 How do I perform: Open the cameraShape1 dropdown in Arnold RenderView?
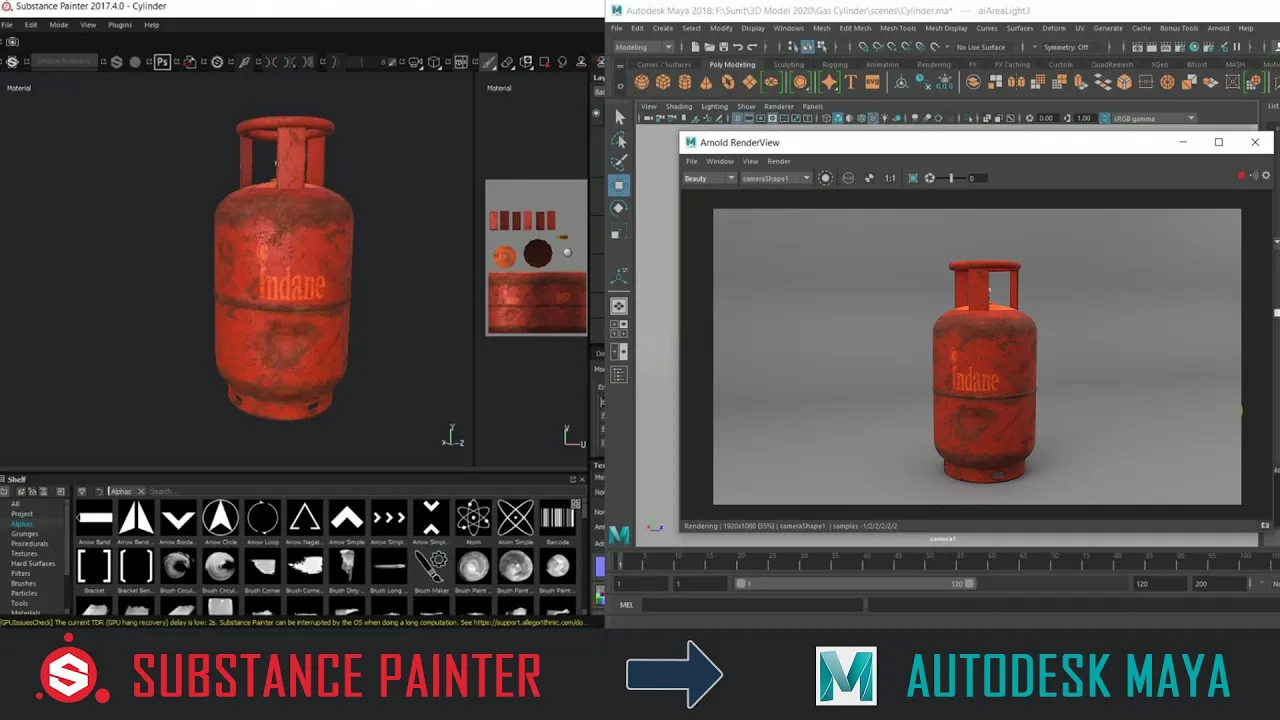pyautogui.click(x=776, y=178)
